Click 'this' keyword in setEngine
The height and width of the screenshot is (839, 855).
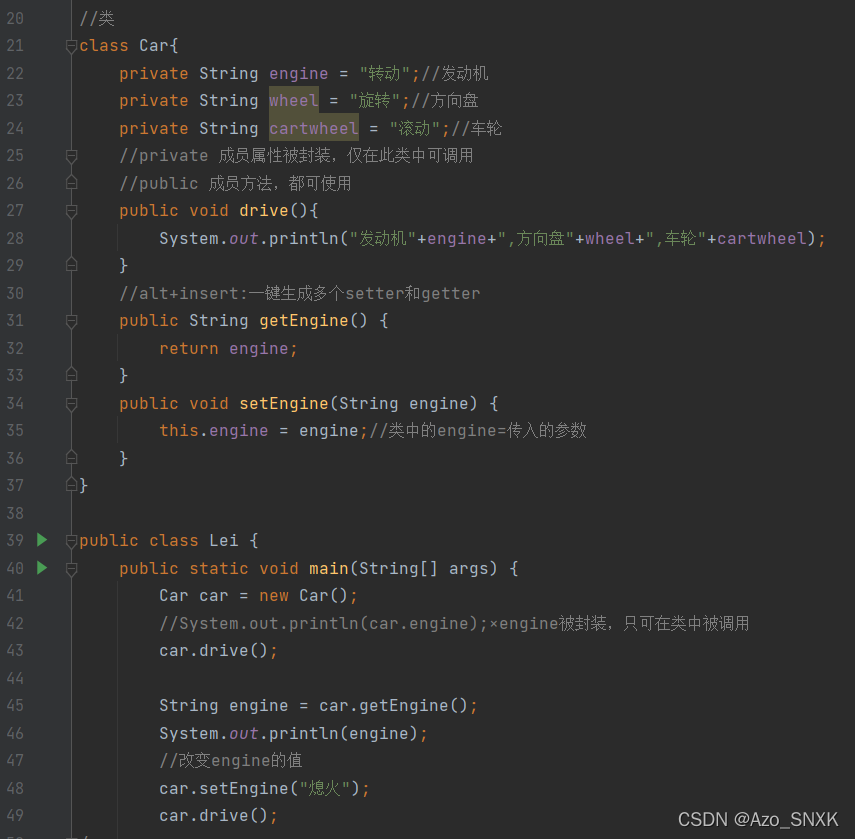click(x=179, y=431)
